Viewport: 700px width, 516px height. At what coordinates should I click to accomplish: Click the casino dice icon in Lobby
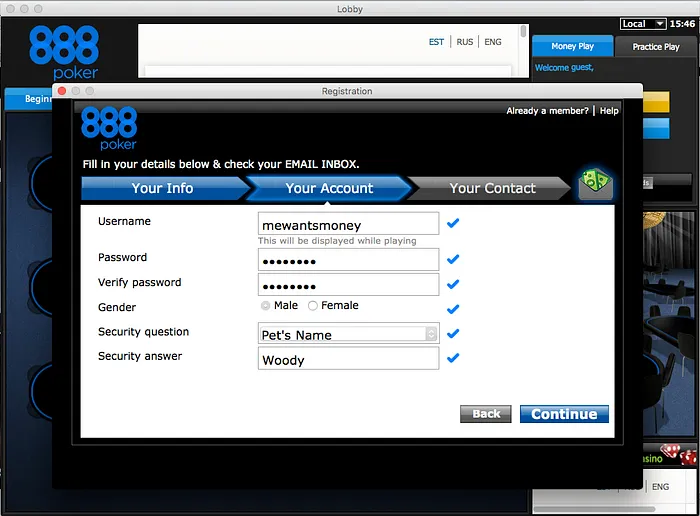coord(679,454)
